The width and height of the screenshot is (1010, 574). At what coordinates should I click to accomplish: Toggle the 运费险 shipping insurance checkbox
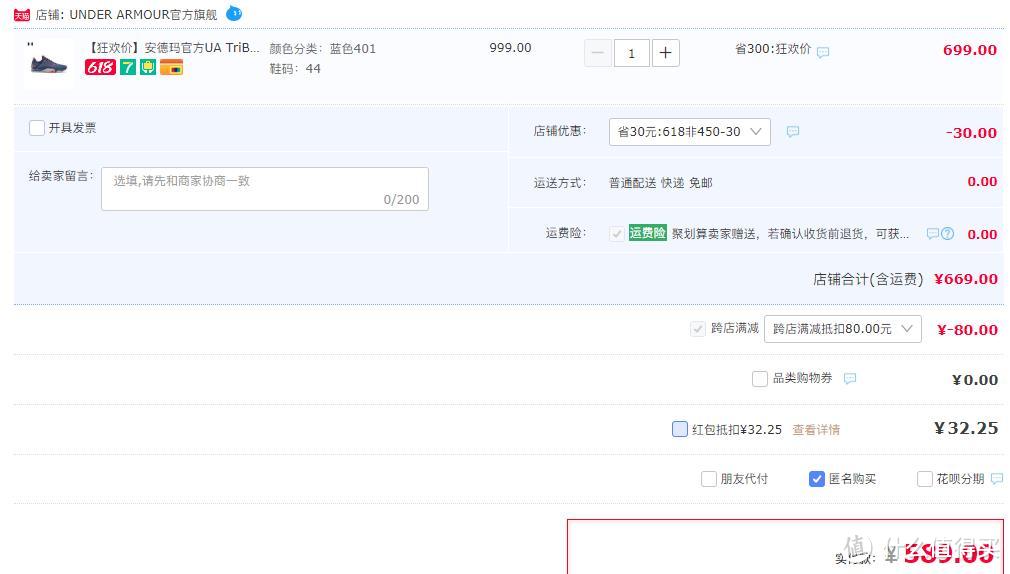click(x=617, y=233)
